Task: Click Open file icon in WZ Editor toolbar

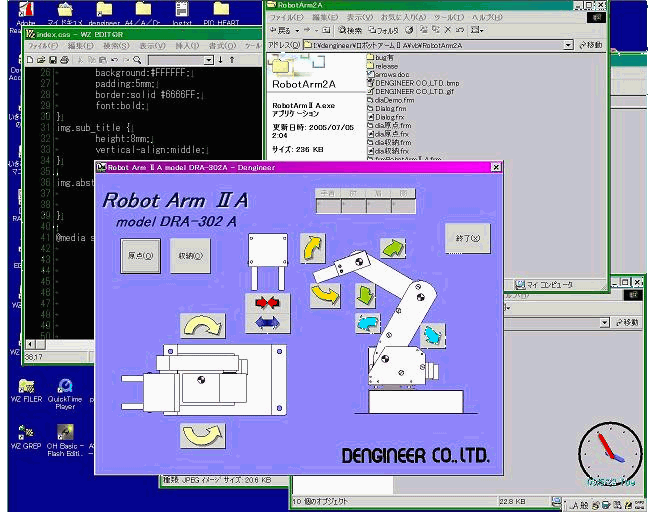Action: click(41, 60)
